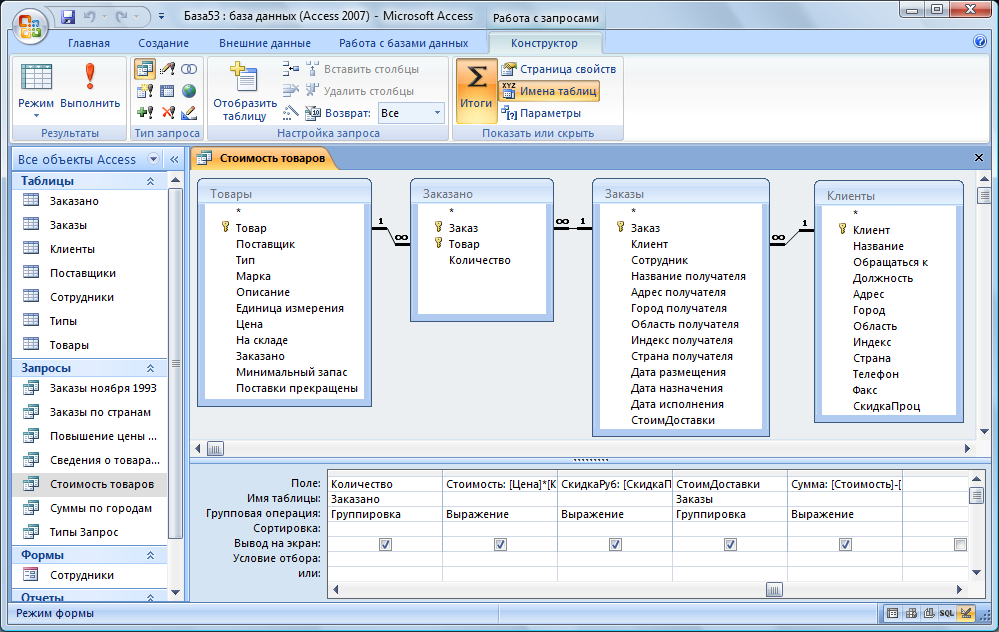Image resolution: width=999 pixels, height=632 pixels.
Task: Switch to PivotChart view status bar icon
Action: (929, 614)
